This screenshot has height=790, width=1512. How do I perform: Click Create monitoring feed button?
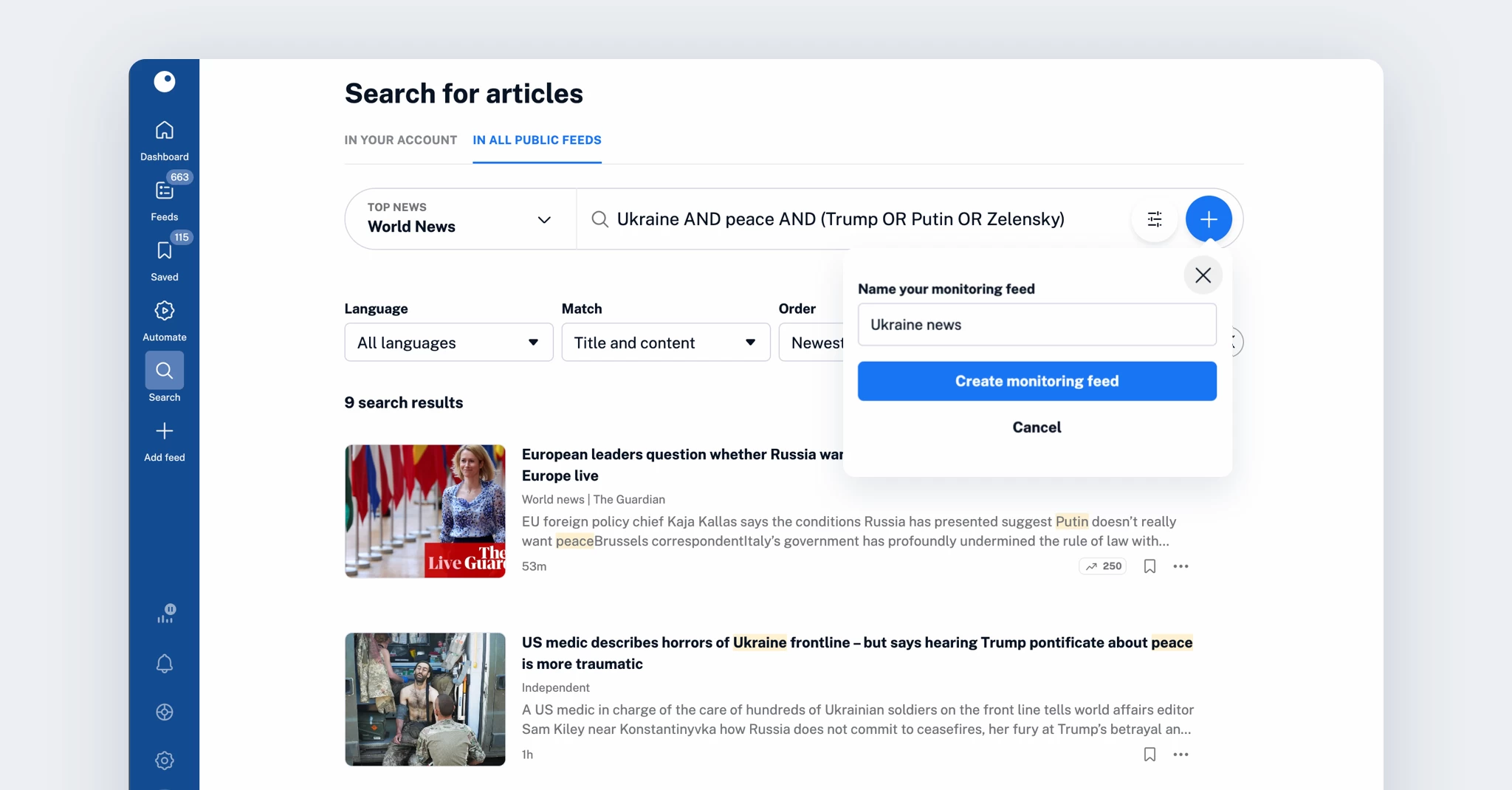coord(1037,381)
